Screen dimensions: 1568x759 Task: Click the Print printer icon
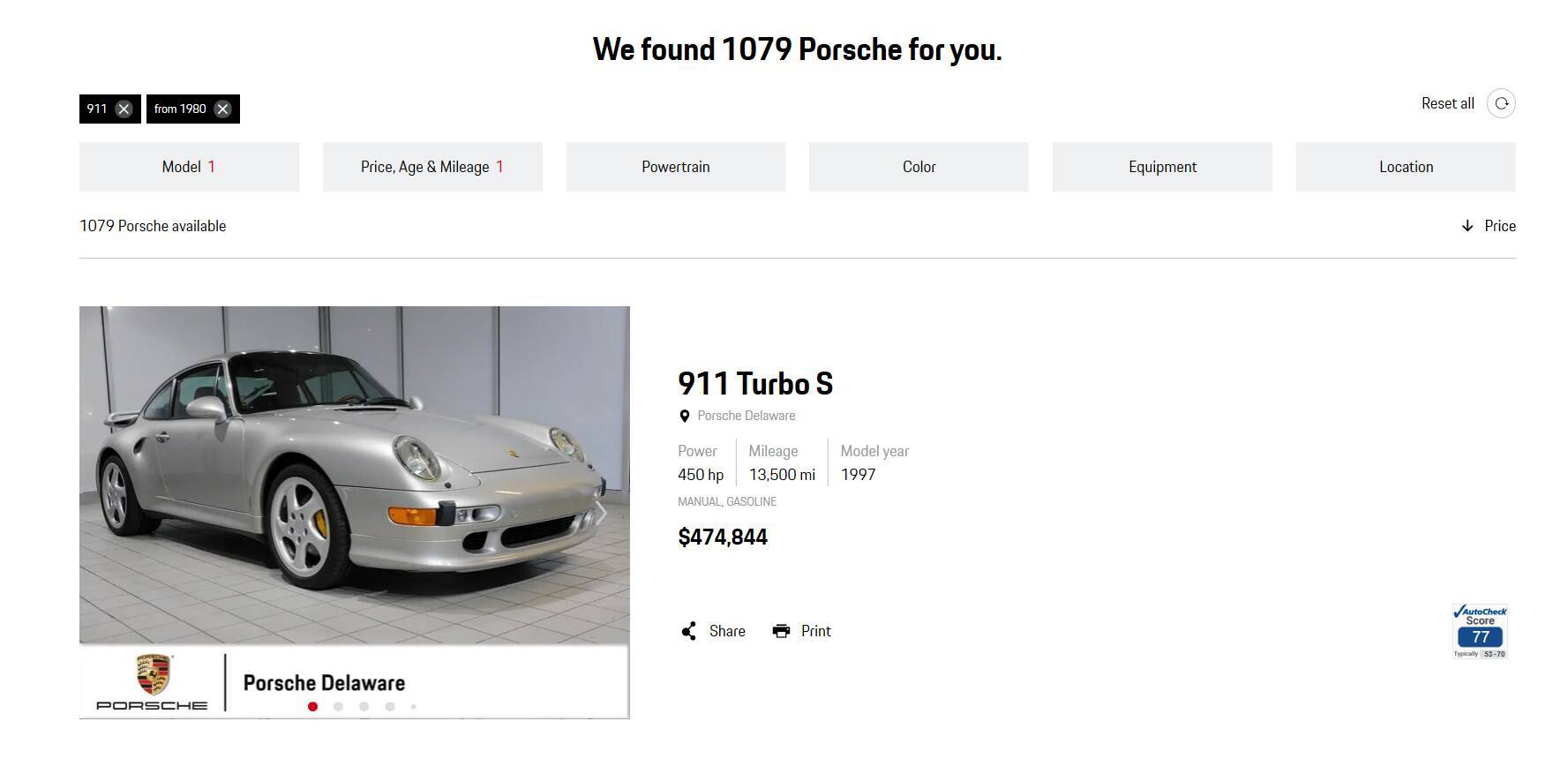coord(781,631)
